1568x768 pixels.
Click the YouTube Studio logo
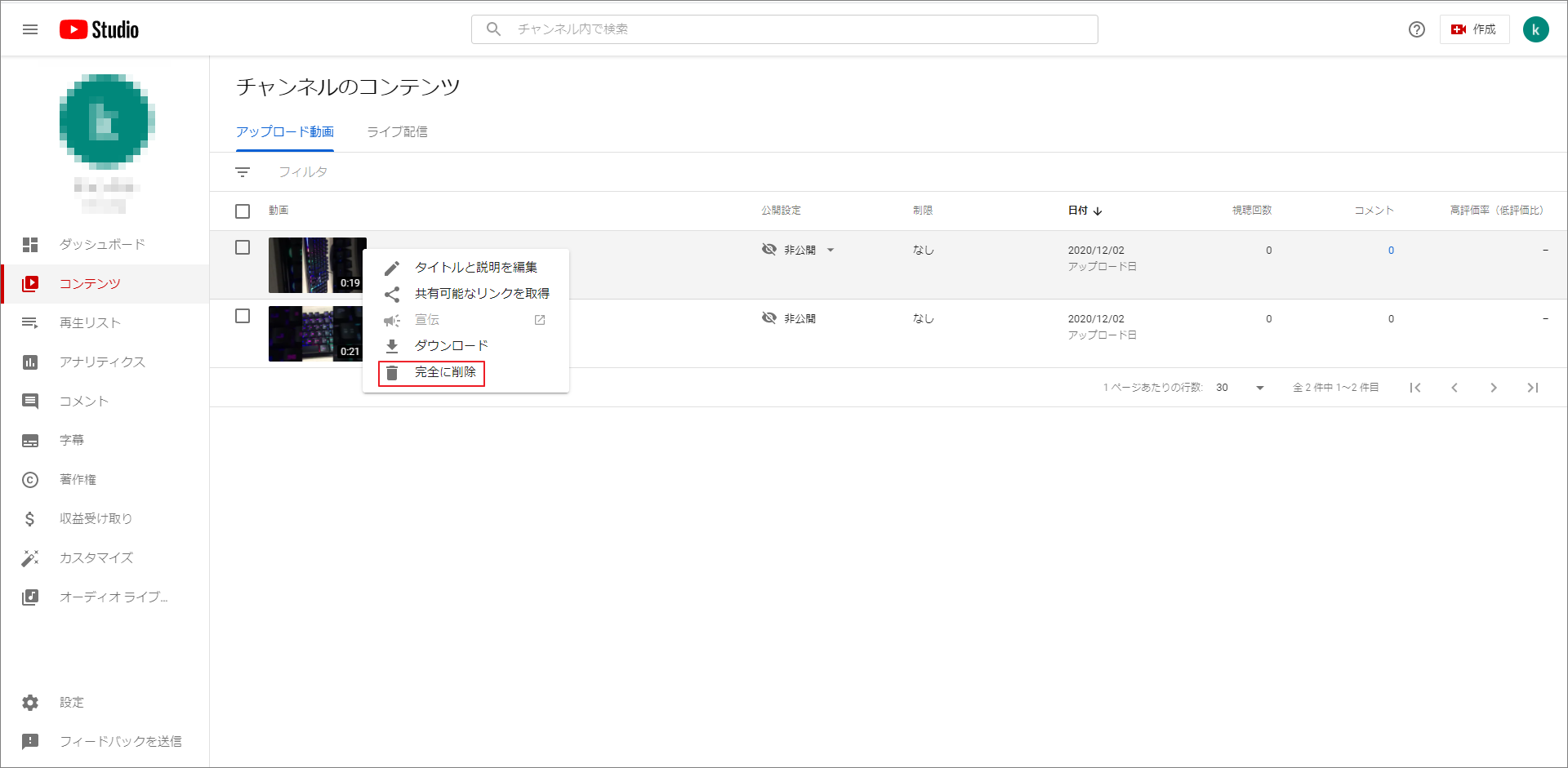(x=99, y=29)
